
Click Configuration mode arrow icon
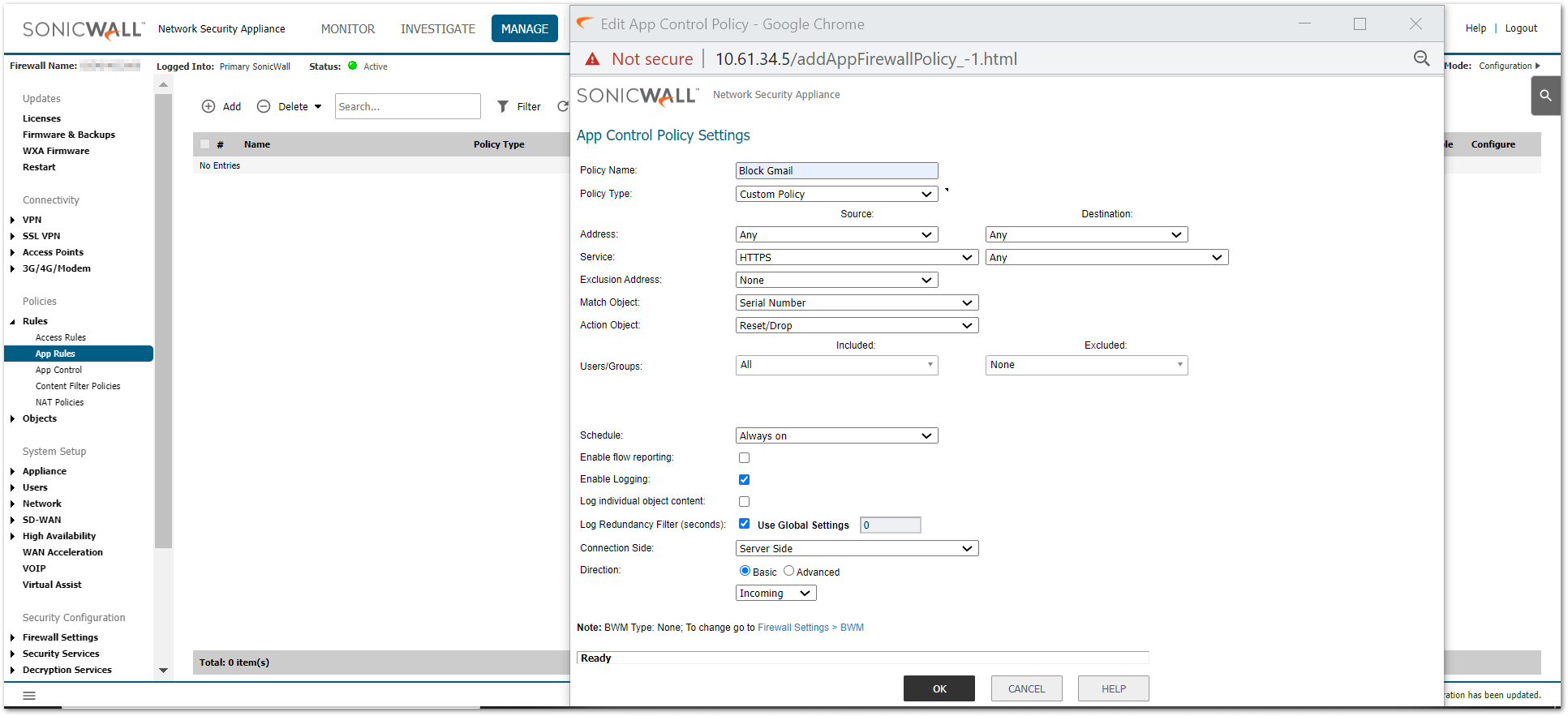click(x=1537, y=66)
